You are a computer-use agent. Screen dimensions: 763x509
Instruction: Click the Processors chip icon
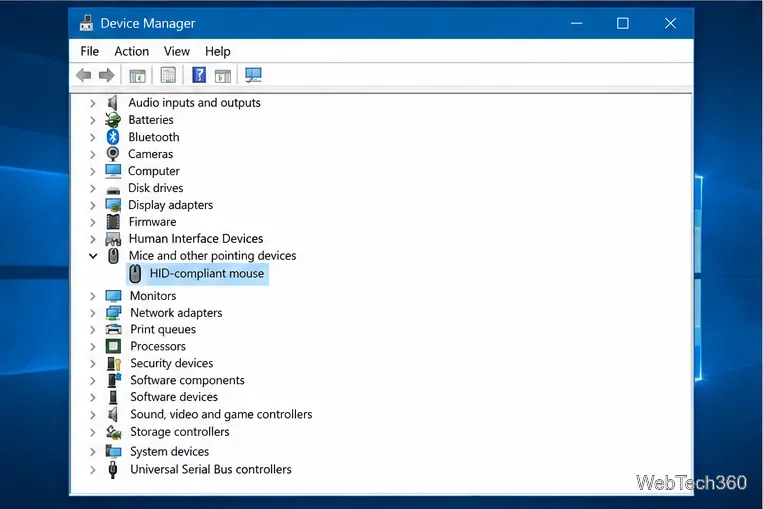point(113,346)
